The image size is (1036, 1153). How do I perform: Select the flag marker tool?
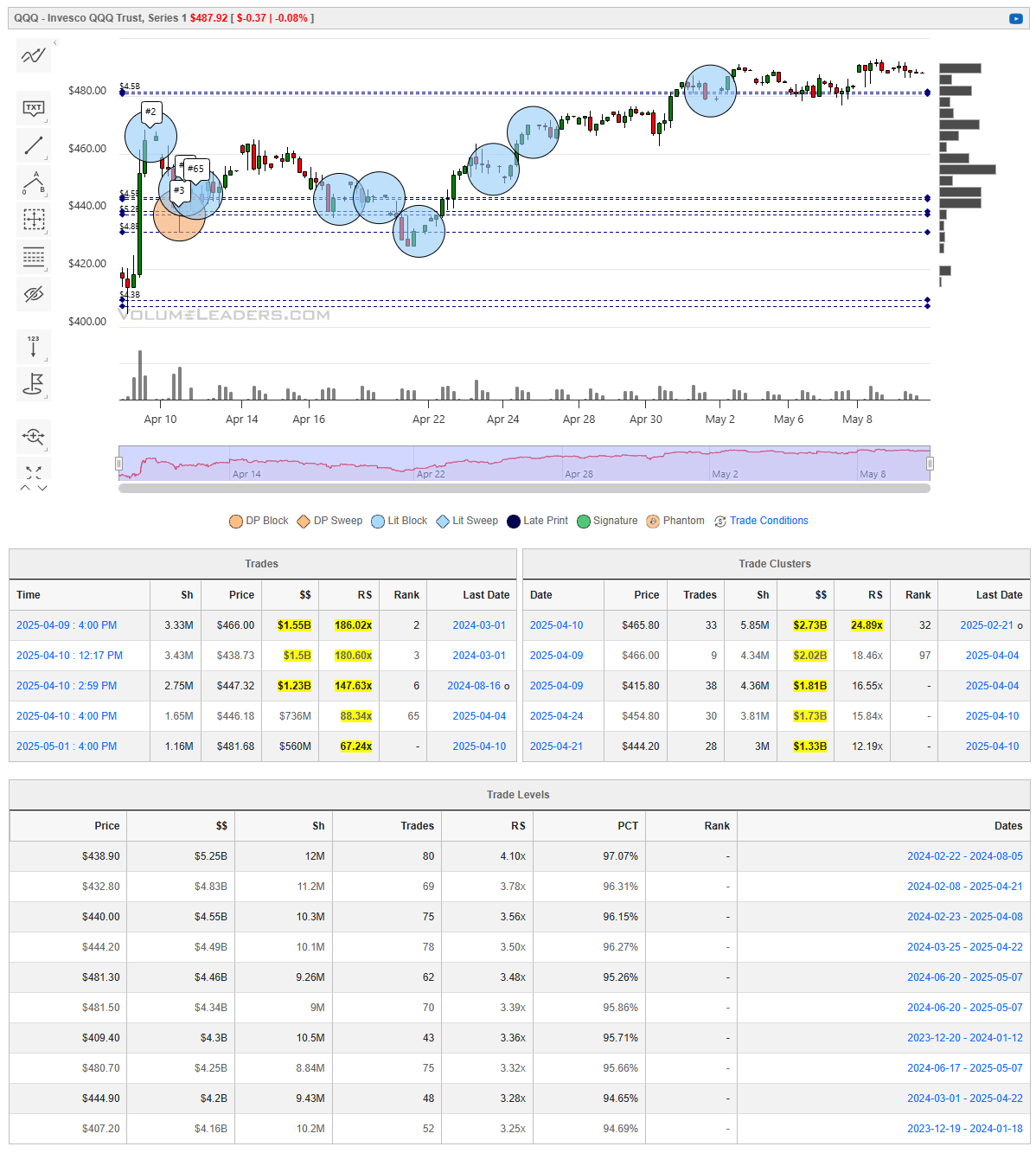click(x=34, y=384)
